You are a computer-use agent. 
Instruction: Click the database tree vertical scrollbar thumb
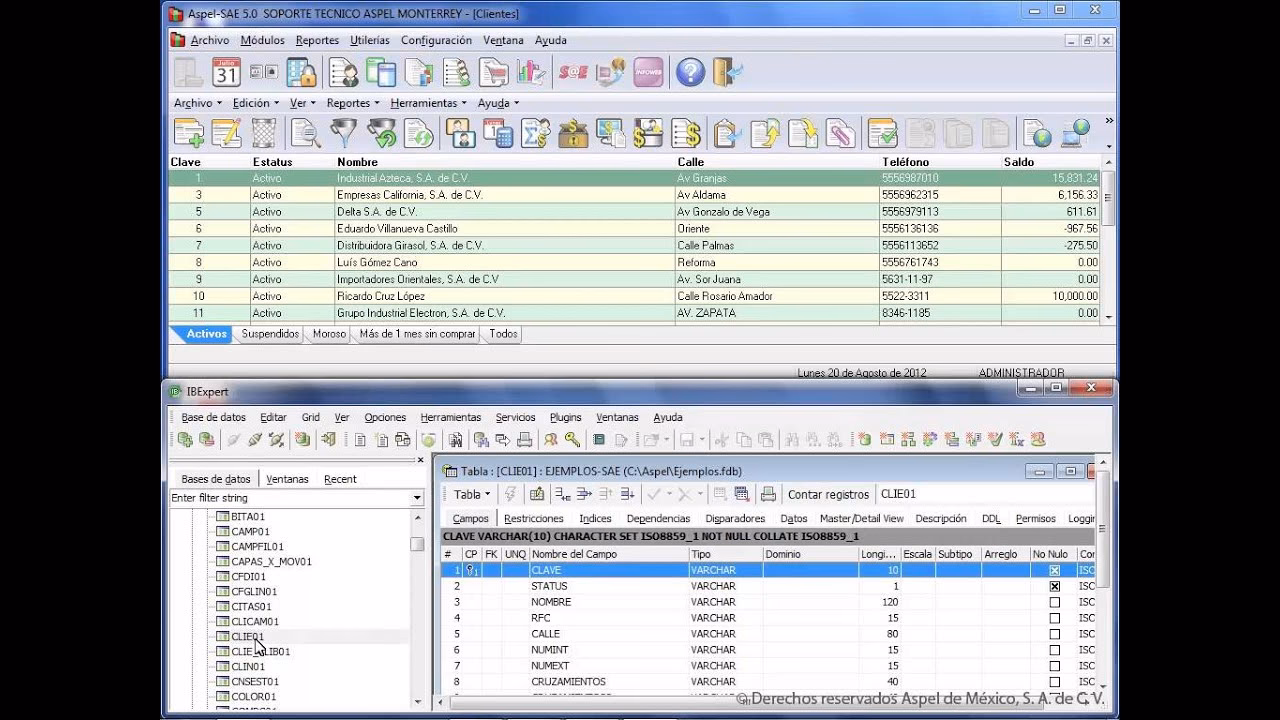pyautogui.click(x=417, y=543)
